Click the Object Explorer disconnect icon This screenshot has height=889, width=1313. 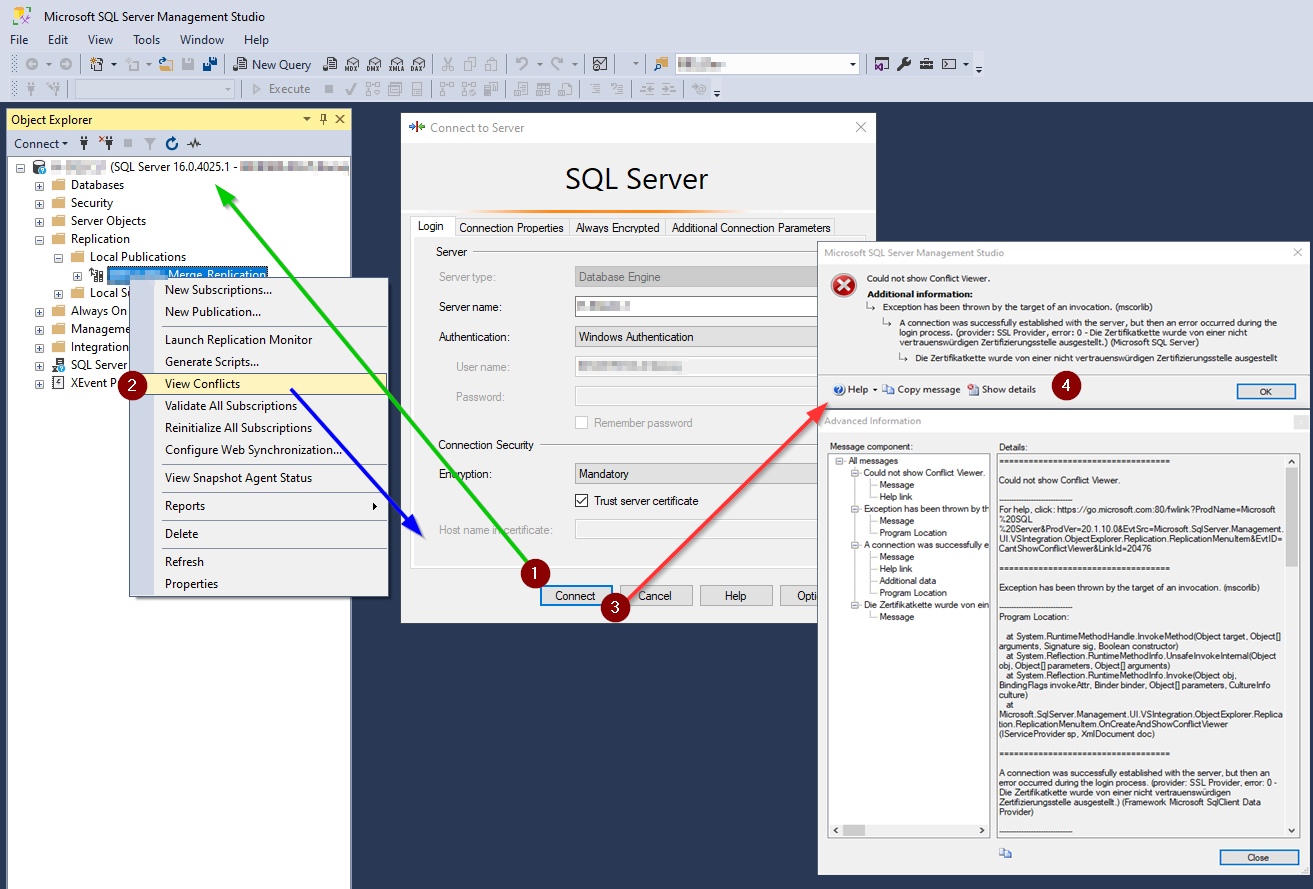point(107,143)
